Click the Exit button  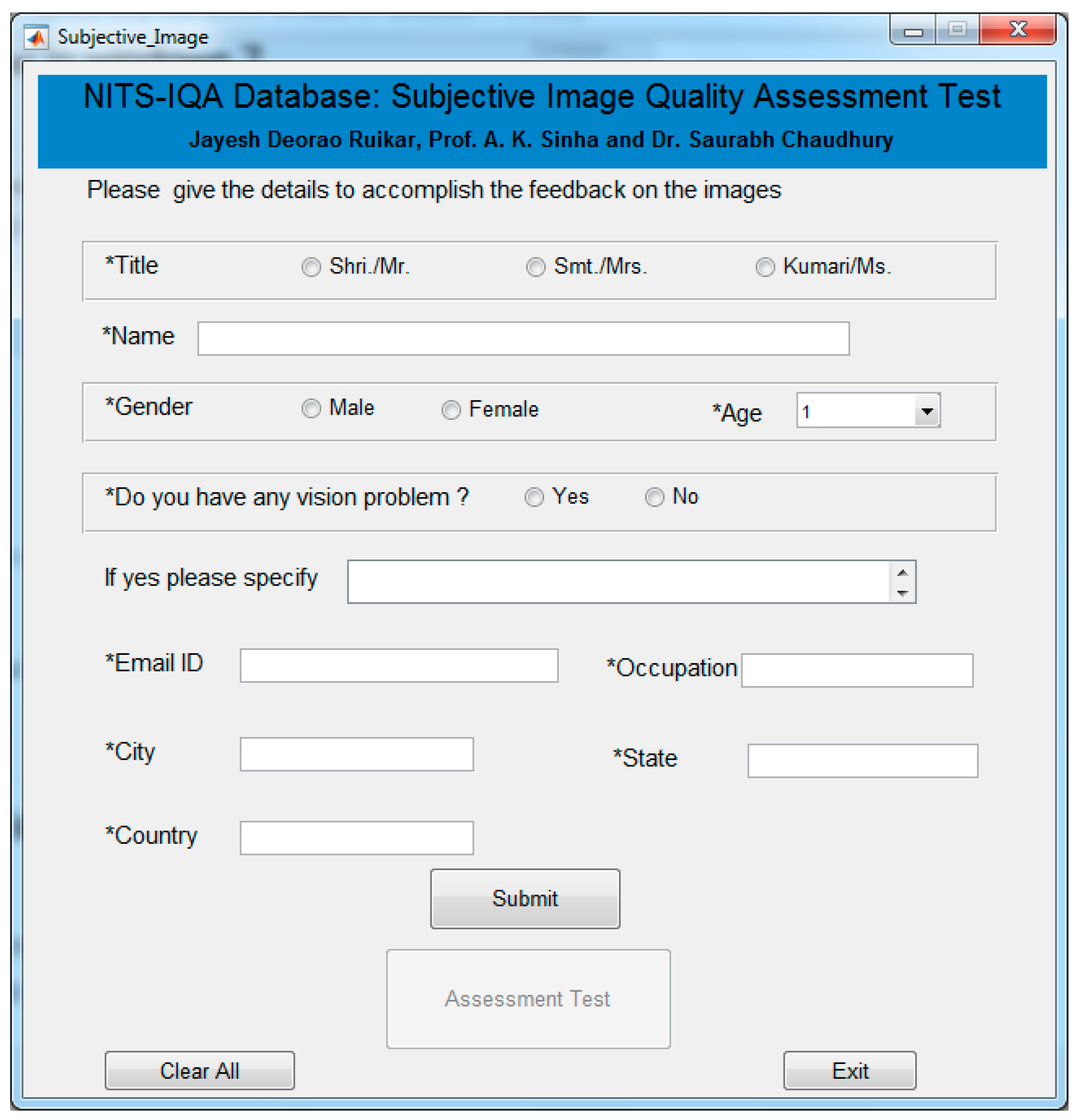[849, 1070]
